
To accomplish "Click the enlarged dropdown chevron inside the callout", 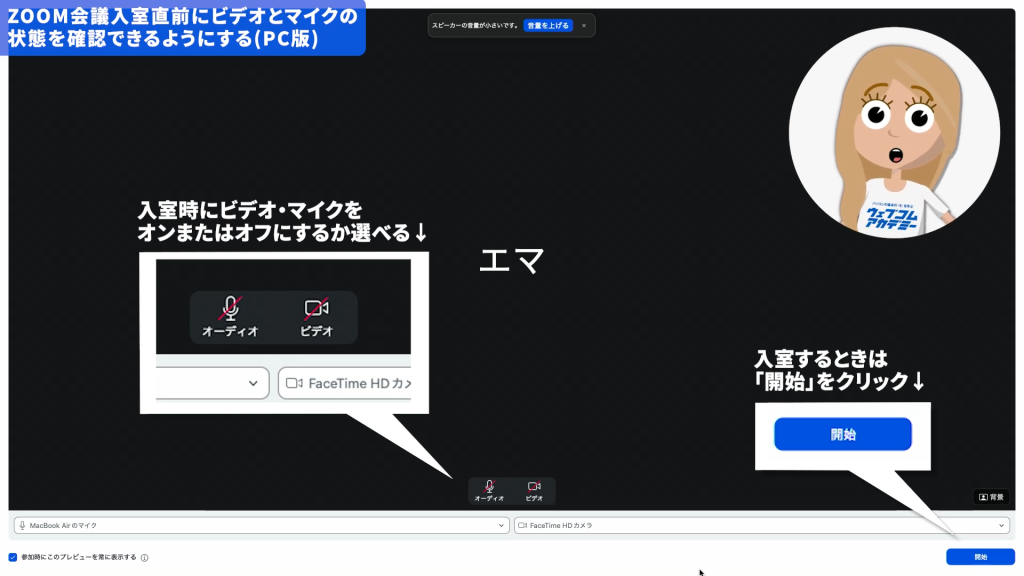I will pyautogui.click(x=252, y=383).
